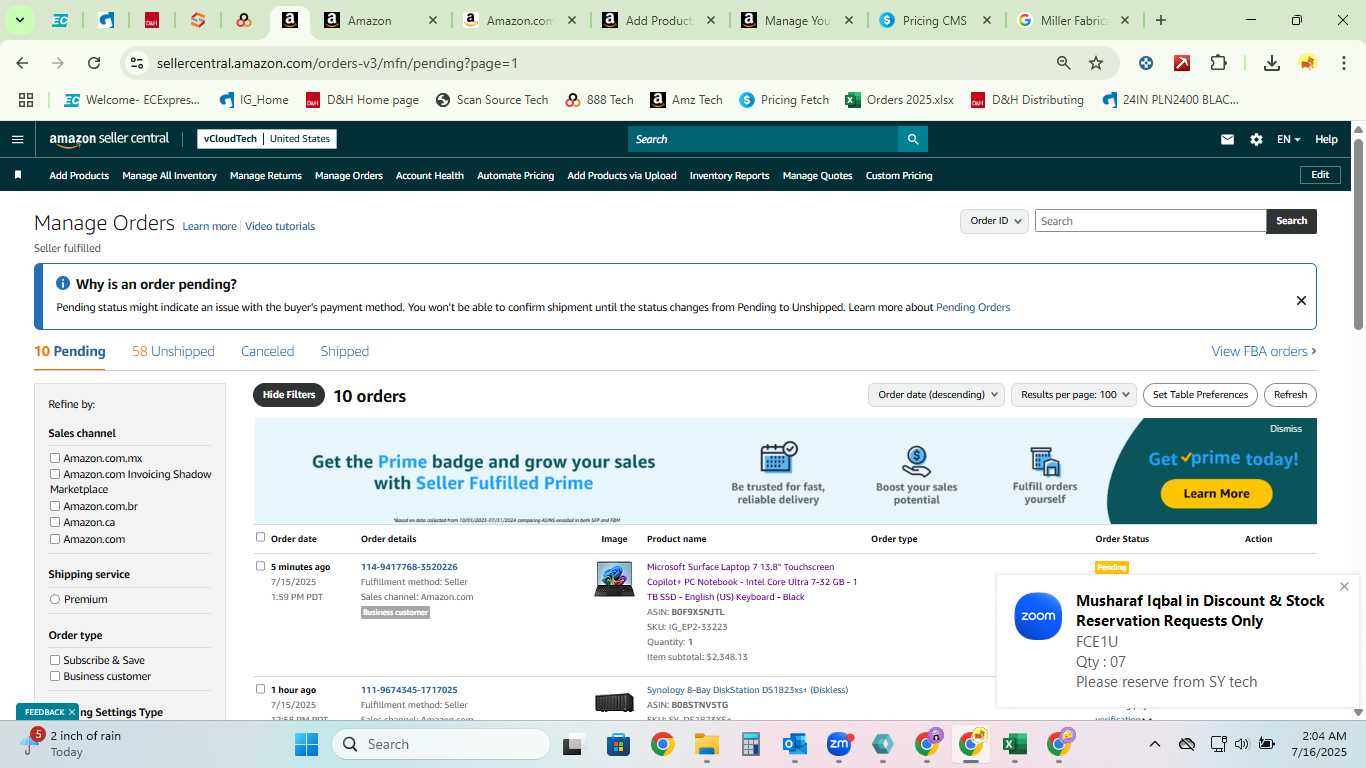Close the 'Why is an order pending' banner
This screenshot has width=1366, height=768.
1301,300
